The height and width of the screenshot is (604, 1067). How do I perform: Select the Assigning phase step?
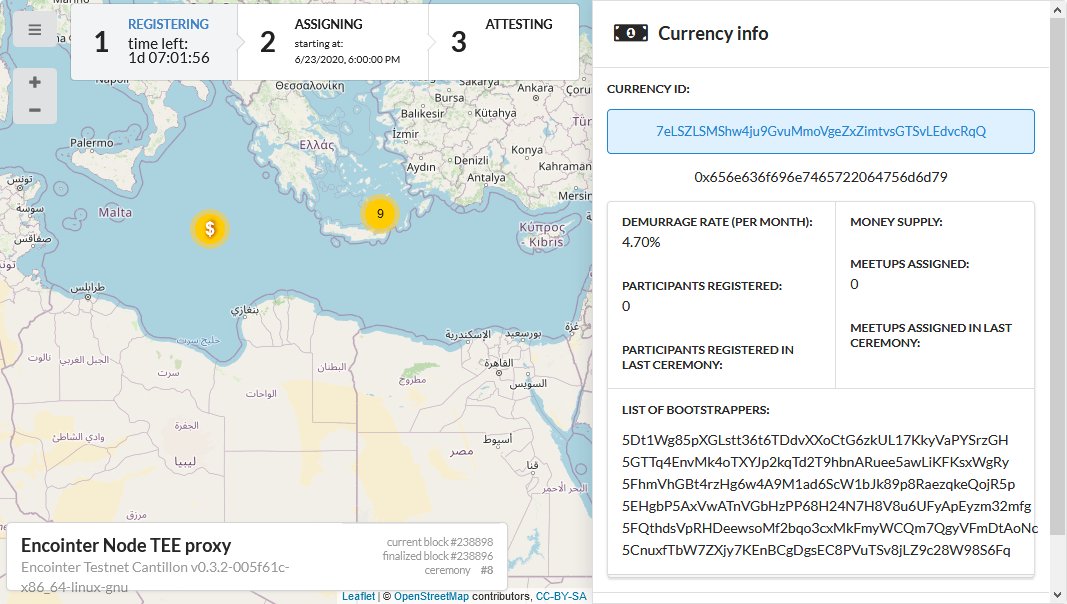[x=333, y=41]
